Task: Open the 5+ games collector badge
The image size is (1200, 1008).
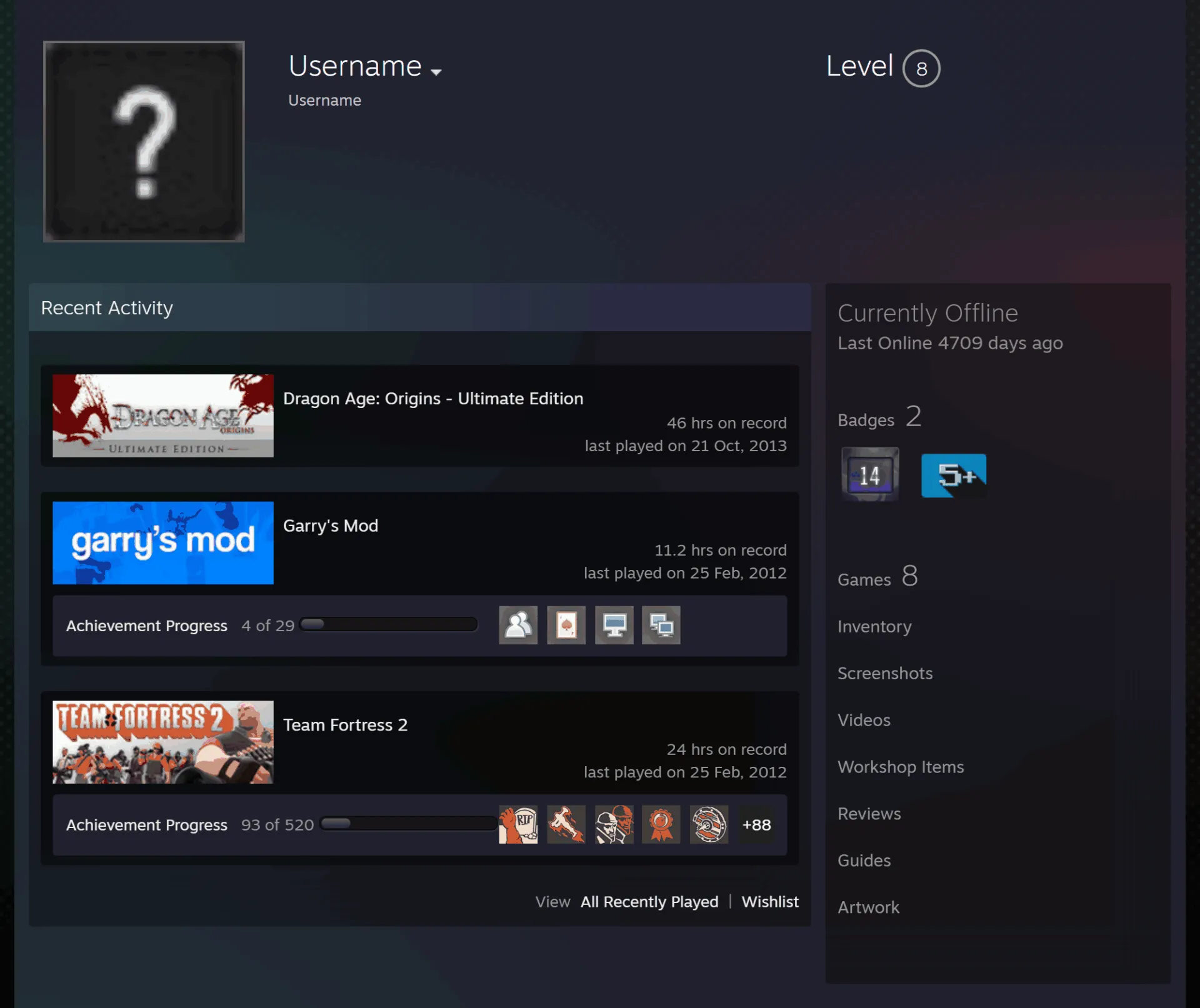Action: [954, 476]
